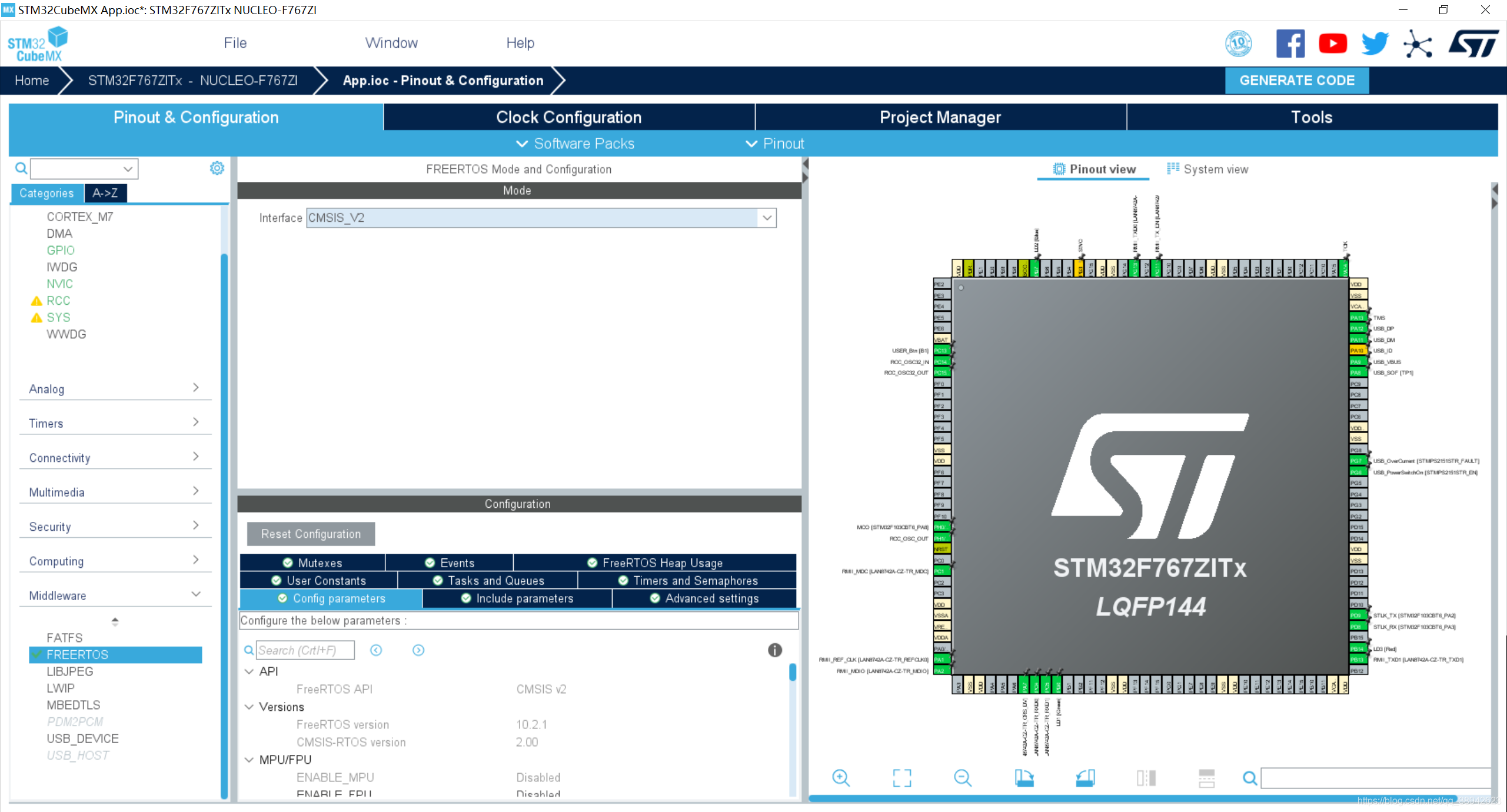Viewport: 1507px width, 812px height.
Task: Click the Reset Configuration button
Action: point(311,534)
